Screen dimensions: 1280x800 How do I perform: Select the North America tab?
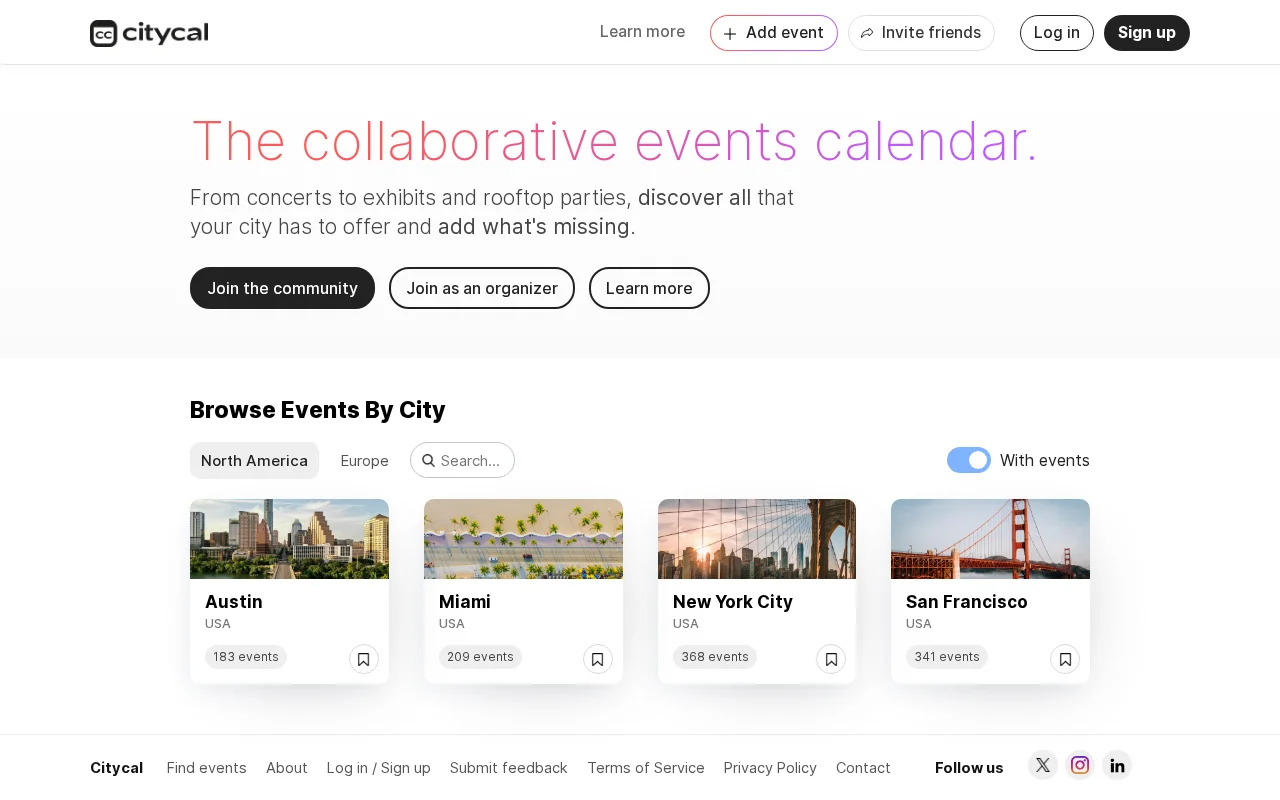click(254, 460)
